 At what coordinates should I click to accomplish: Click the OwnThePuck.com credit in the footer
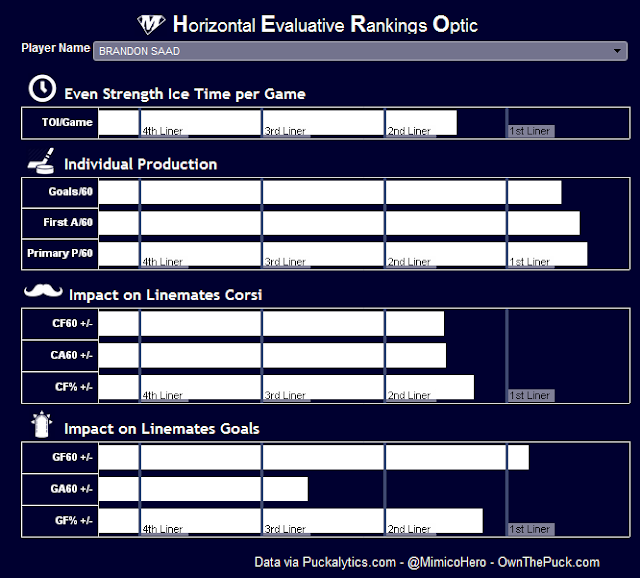[549, 562]
